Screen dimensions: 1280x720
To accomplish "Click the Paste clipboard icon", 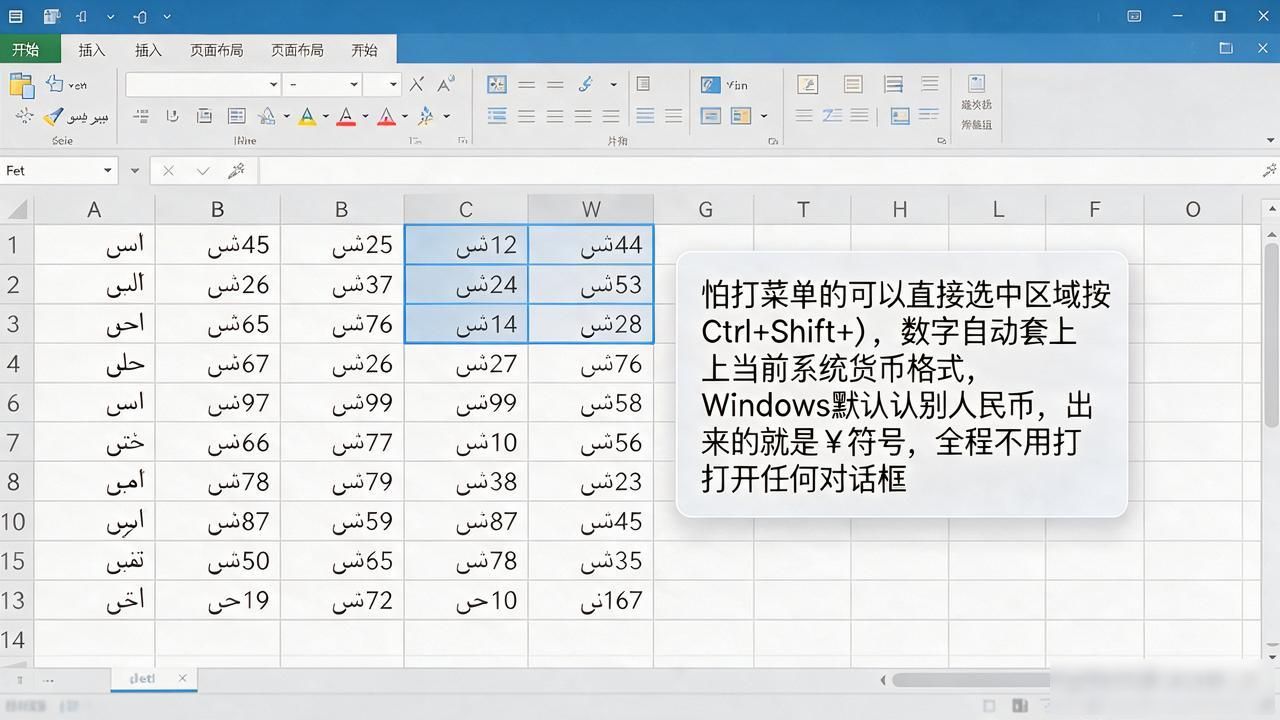I will pos(21,85).
